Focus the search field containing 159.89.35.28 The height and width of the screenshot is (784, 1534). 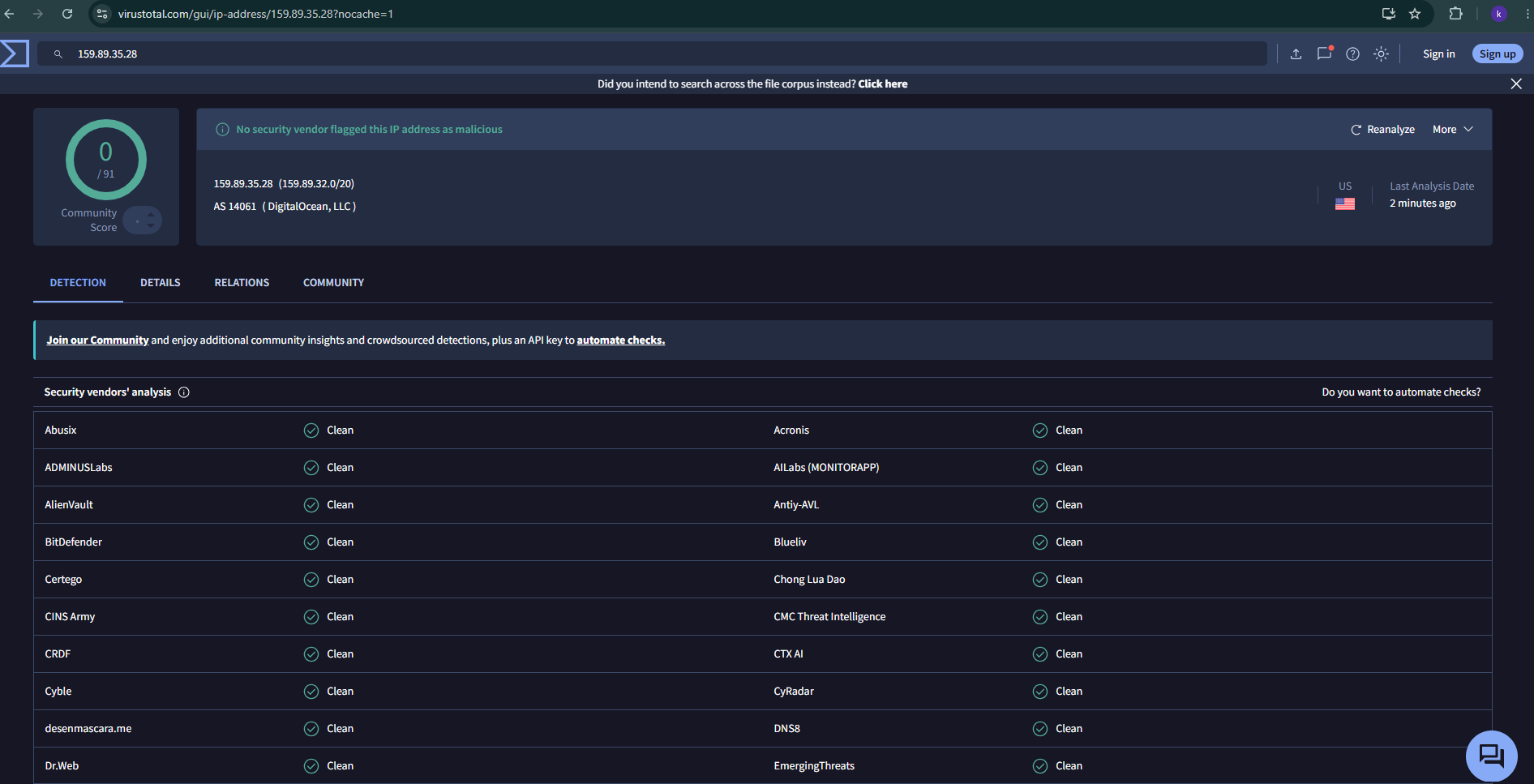[652, 54]
